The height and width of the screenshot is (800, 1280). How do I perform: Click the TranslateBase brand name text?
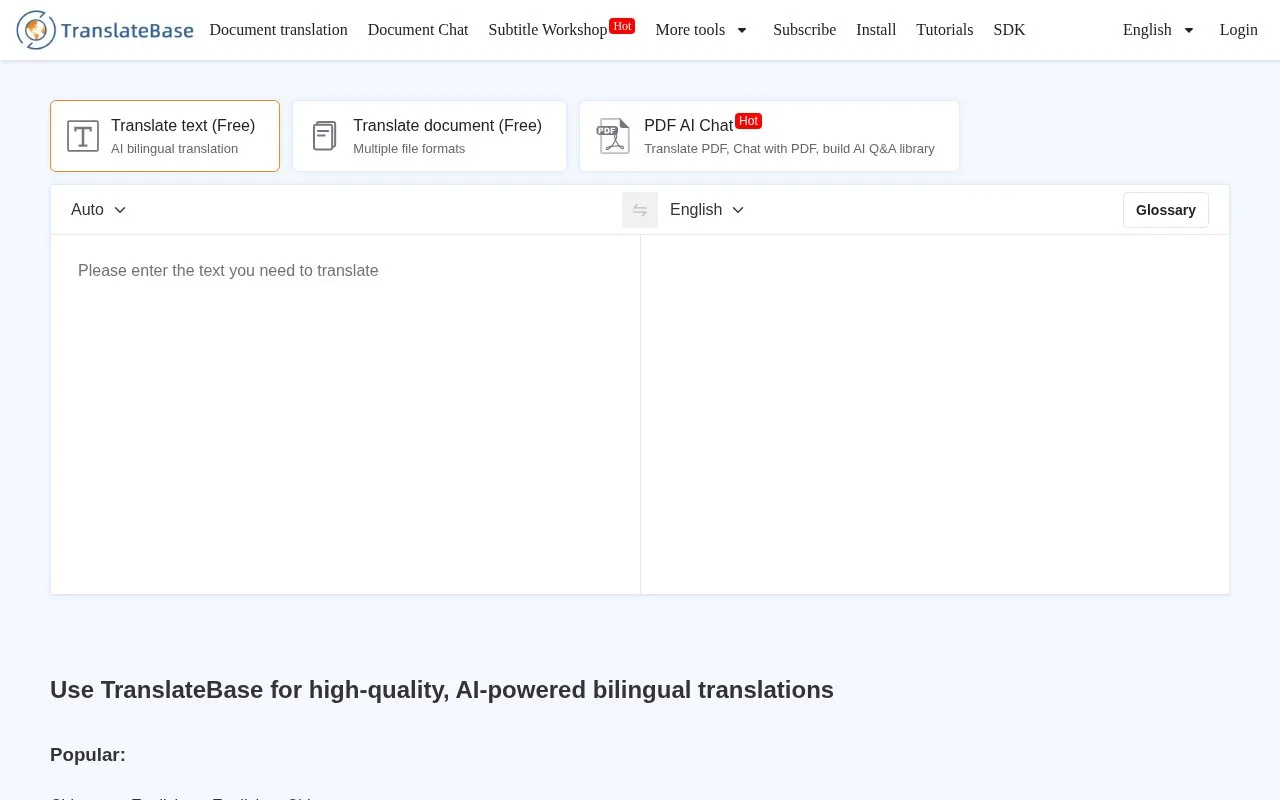click(x=127, y=30)
